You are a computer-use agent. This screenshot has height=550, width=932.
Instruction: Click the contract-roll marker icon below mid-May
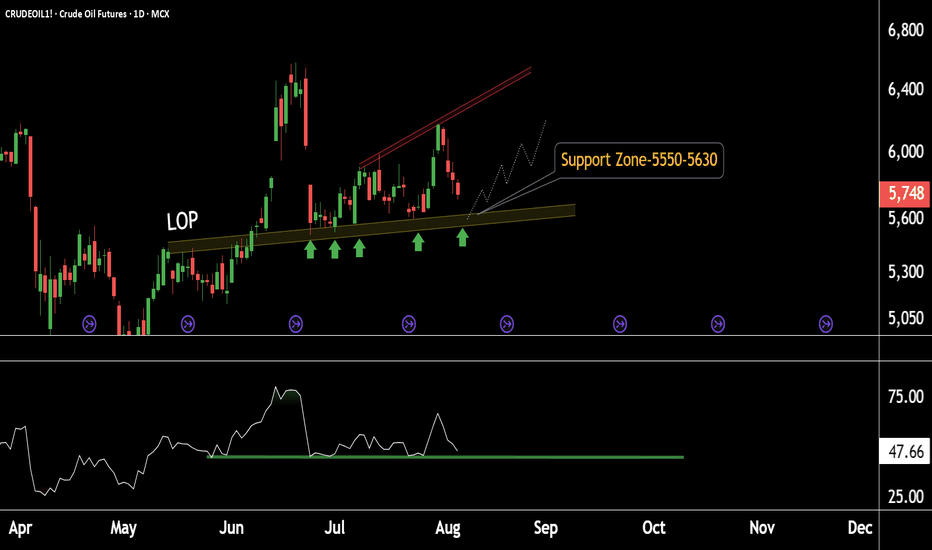(x=188, y=324)
